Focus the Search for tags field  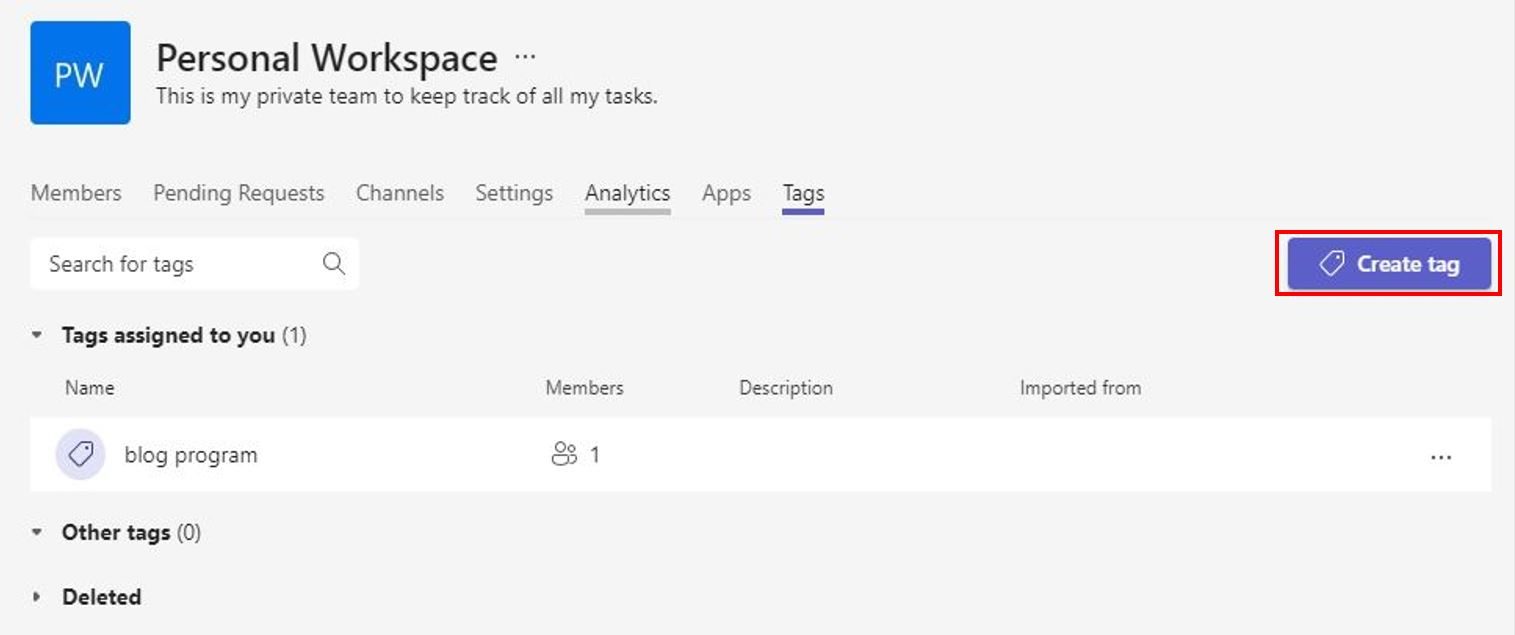[180, 264]
